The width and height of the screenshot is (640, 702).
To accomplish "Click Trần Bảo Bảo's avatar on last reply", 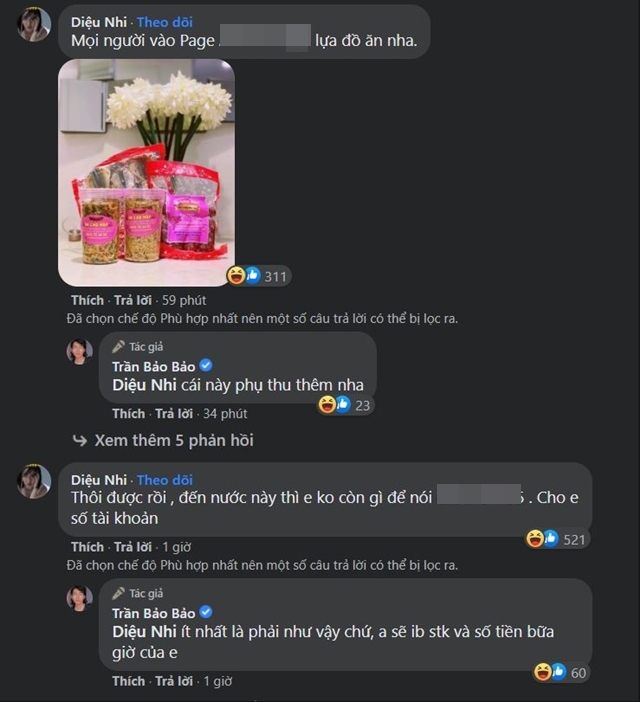I will pyautogui.click(x=80, y=598).
